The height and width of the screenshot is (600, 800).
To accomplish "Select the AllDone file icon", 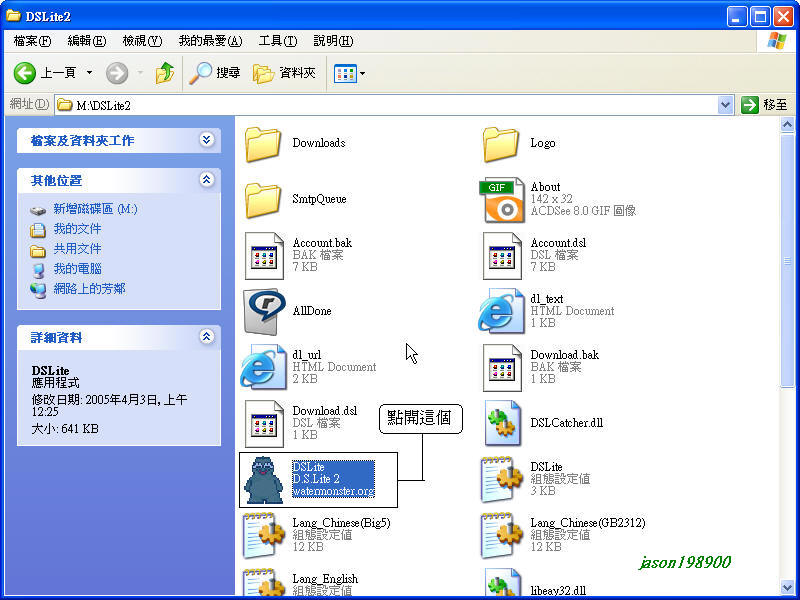I will point(264,312).
